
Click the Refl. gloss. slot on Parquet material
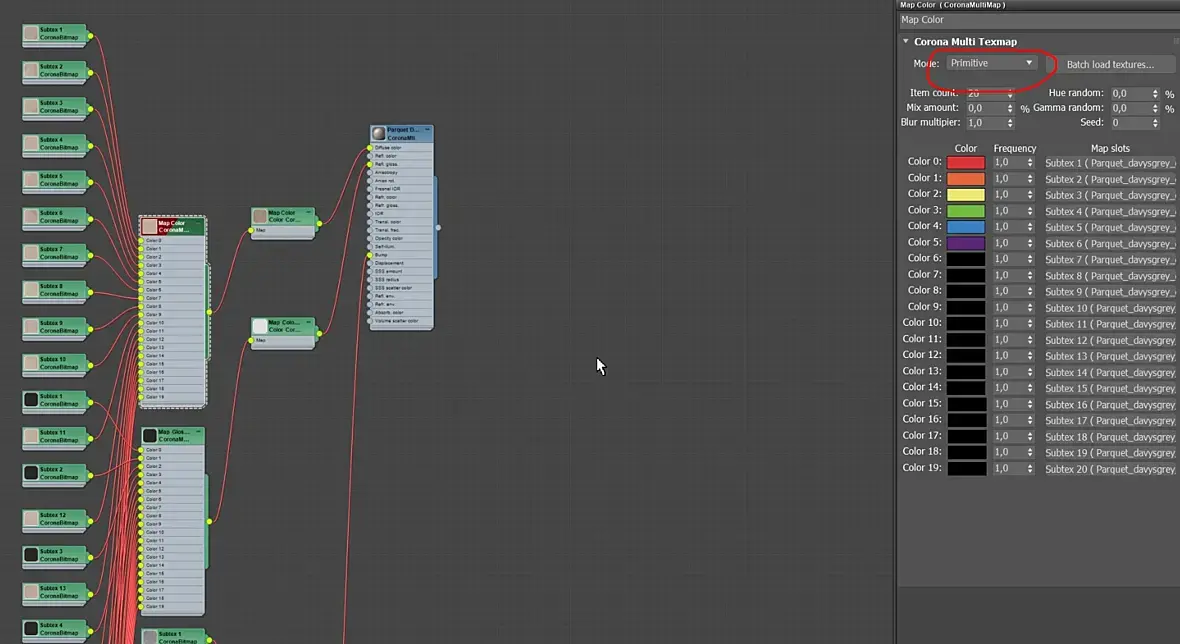[401, 164]
